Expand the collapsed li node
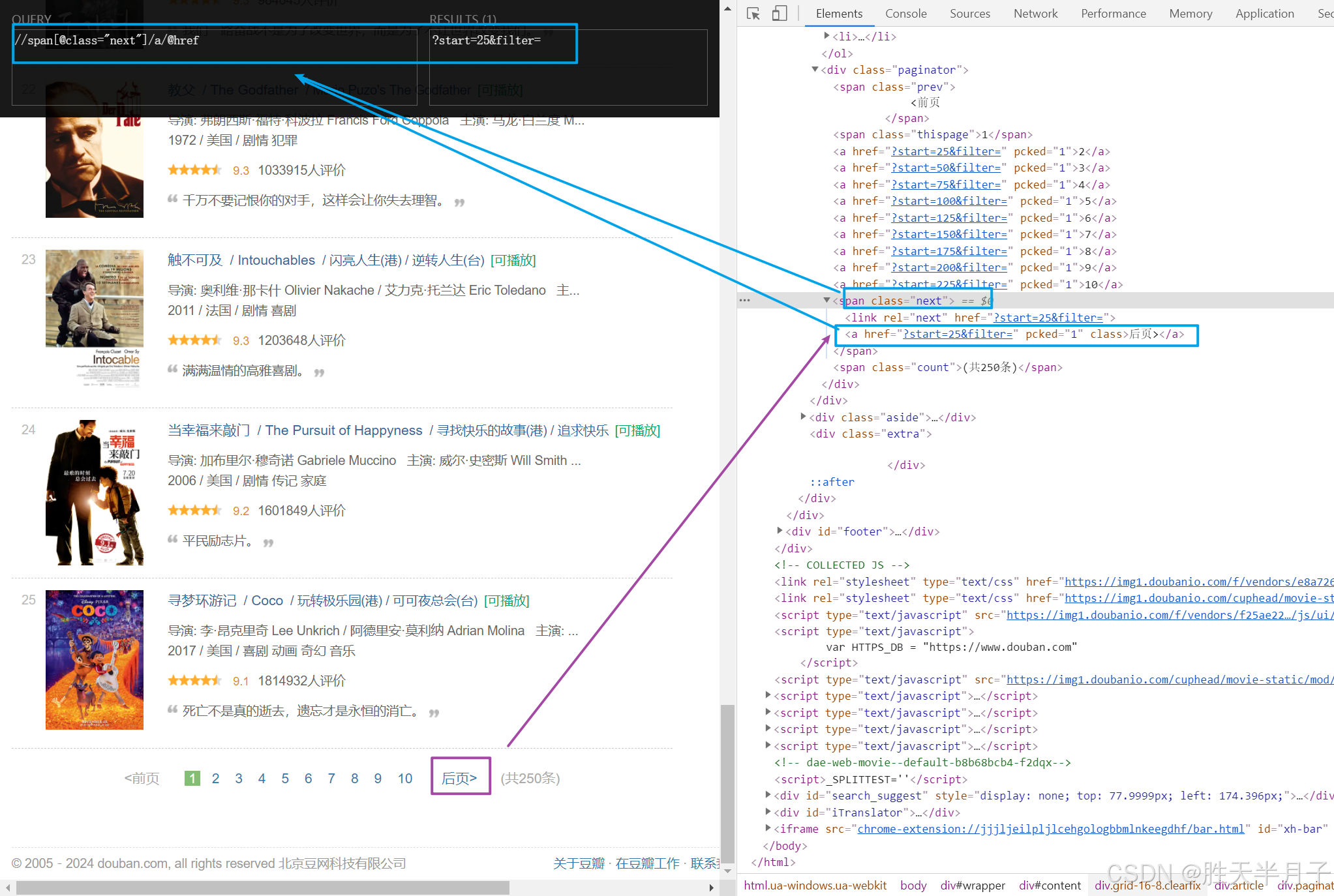 [826, 36]
